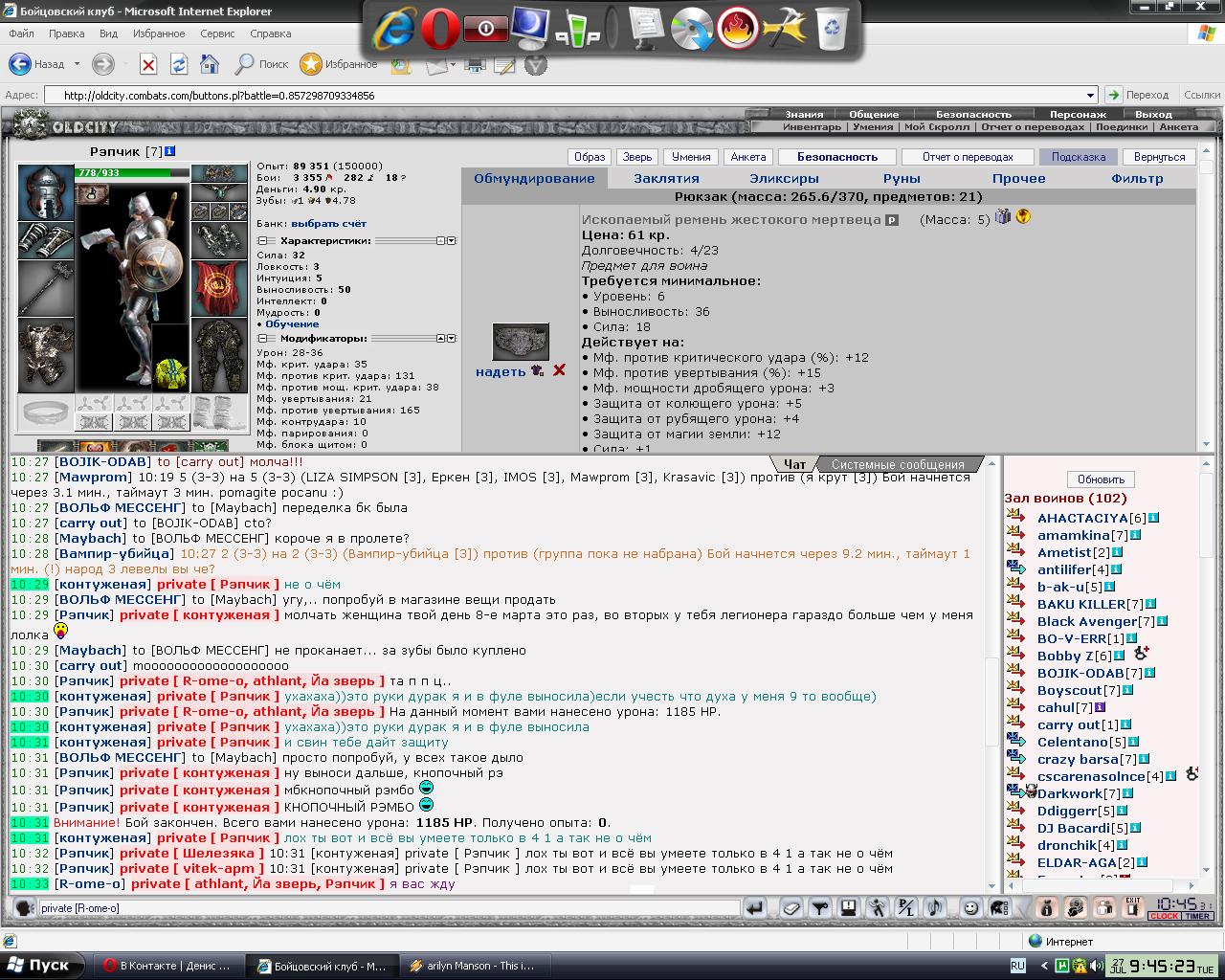
Task: Click the eraser clear-chat icon
Action: (791, 908)
